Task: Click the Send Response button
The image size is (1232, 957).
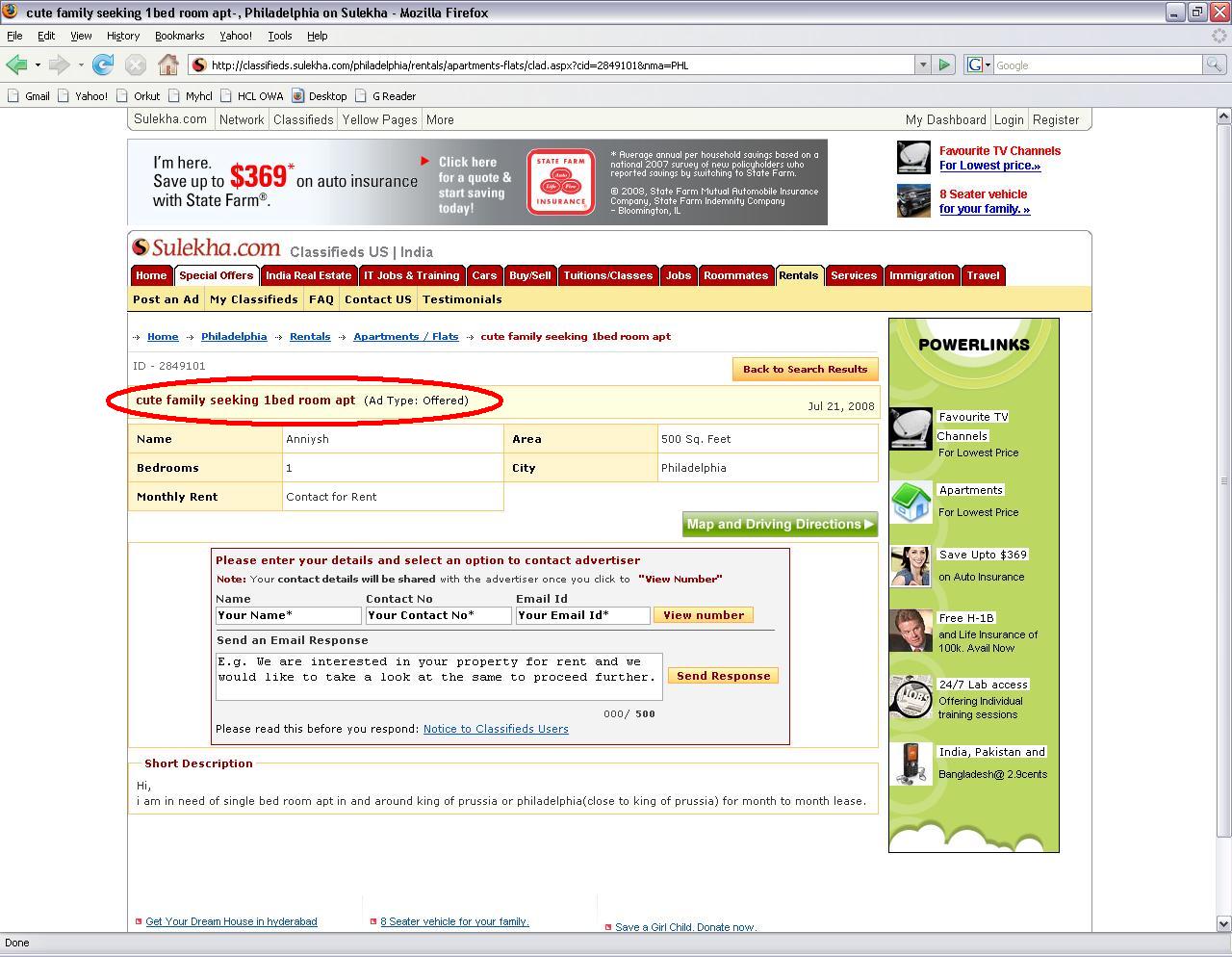Action: (x=723, y=676)
